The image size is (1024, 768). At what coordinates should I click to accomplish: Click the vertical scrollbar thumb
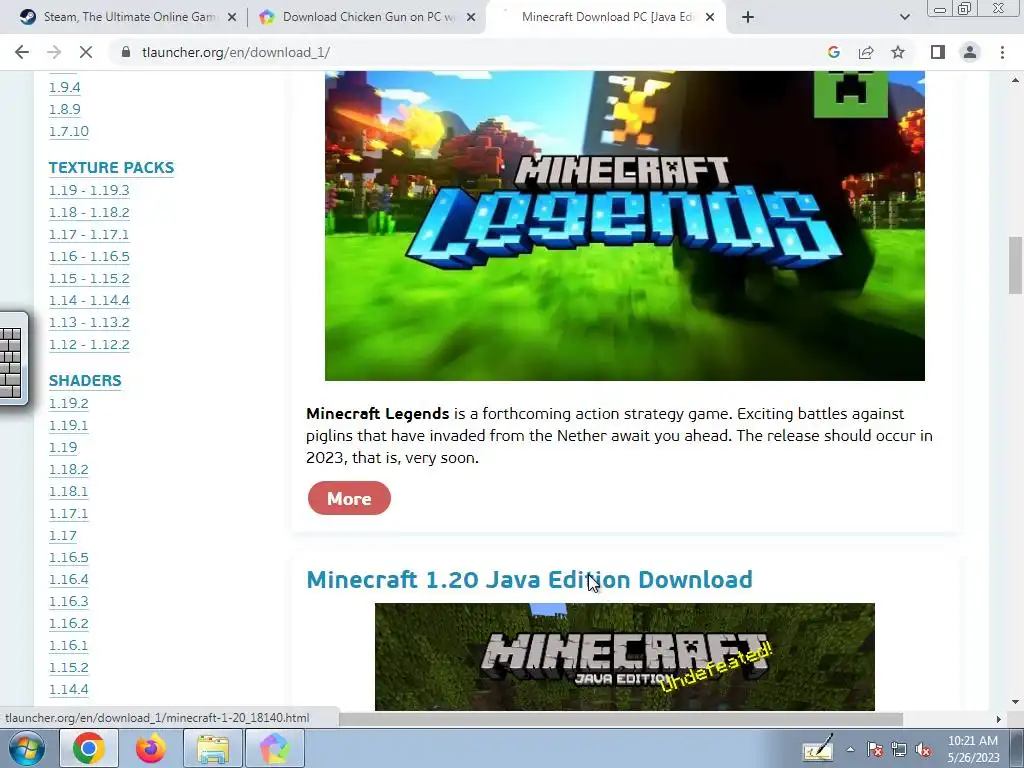click(1016, 265)
